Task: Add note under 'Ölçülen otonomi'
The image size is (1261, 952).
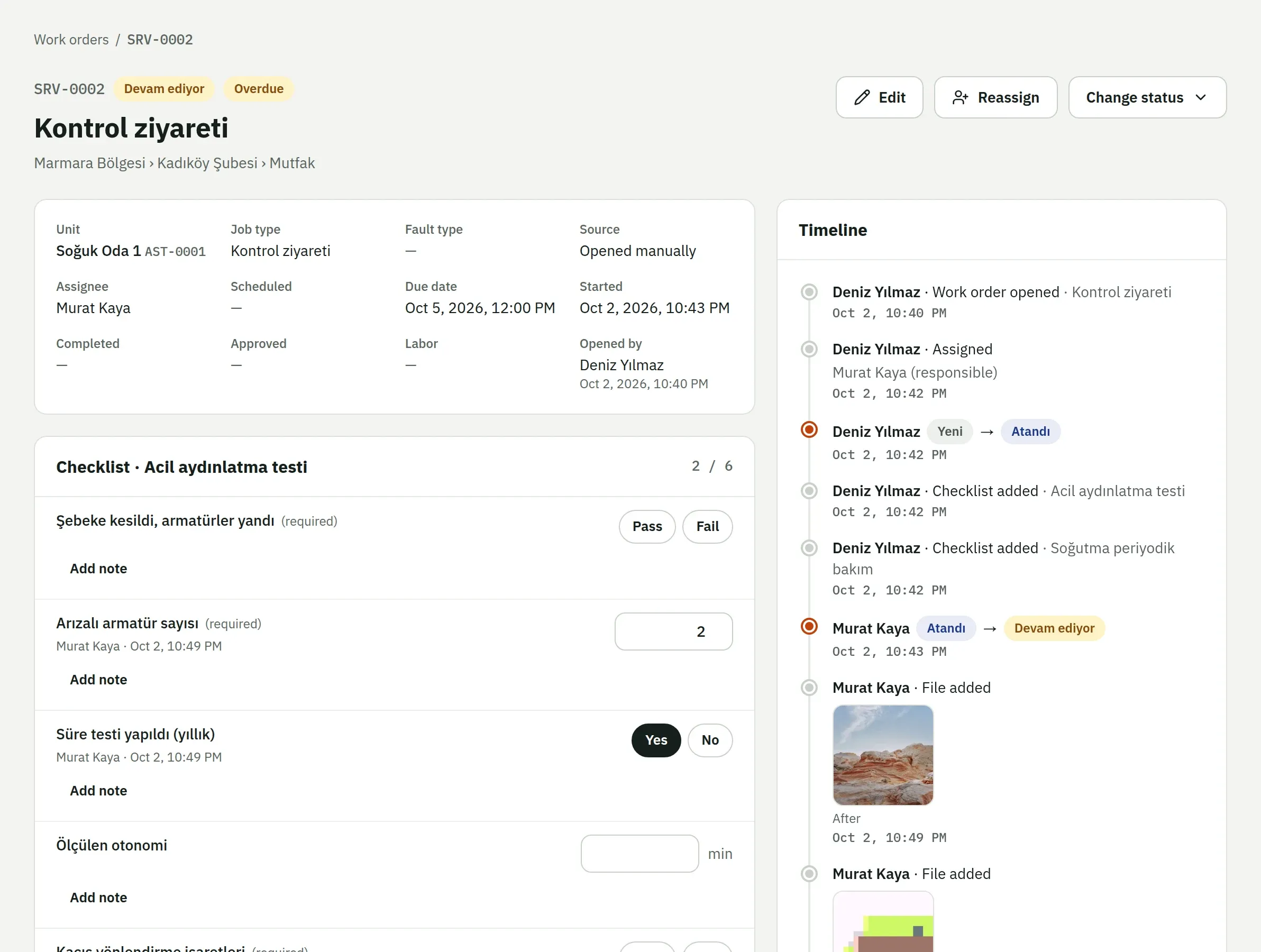Action: 98,898
